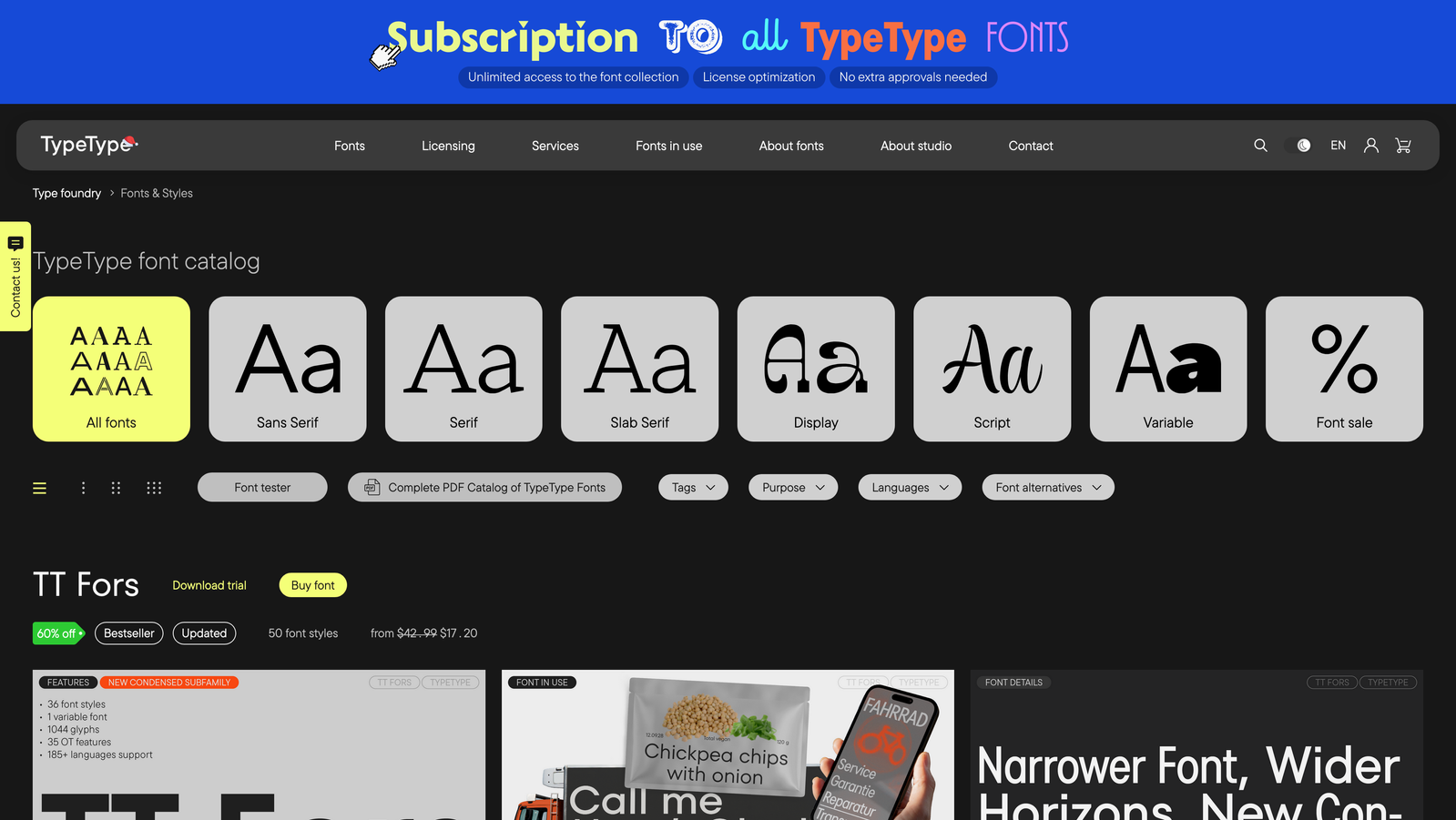The image size is (1456, 820).
Task: Switch to three-column grid view icon
Action: (x=154, y=488)
